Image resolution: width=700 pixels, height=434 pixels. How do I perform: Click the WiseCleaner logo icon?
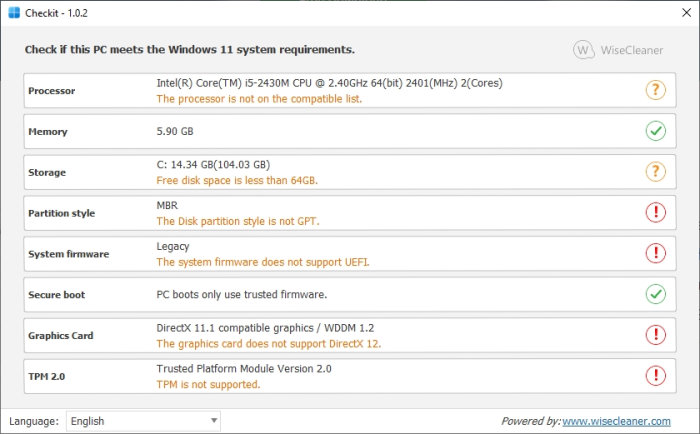(583, 50)
